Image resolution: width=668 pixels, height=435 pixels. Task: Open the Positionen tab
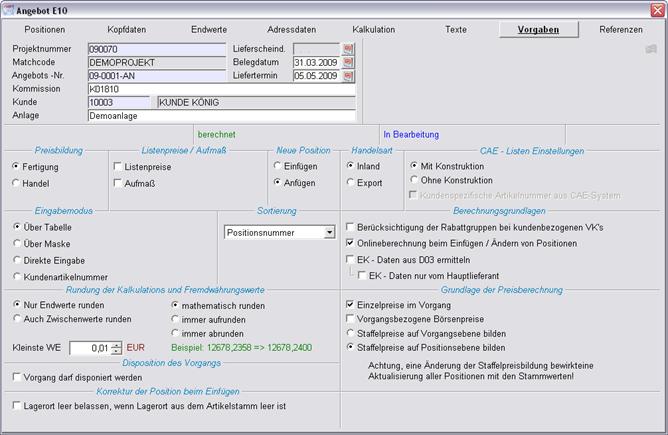pyautogui.click(x=45, y=30)
